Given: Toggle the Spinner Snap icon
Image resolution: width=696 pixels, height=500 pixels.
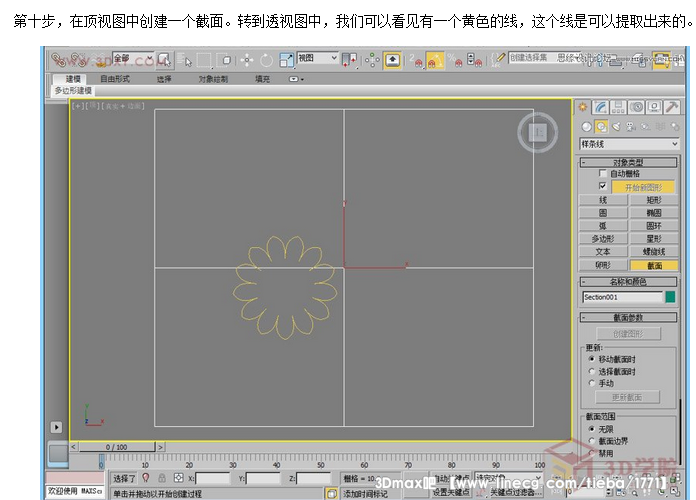Looking at the screenshot, I should (475, 60).
